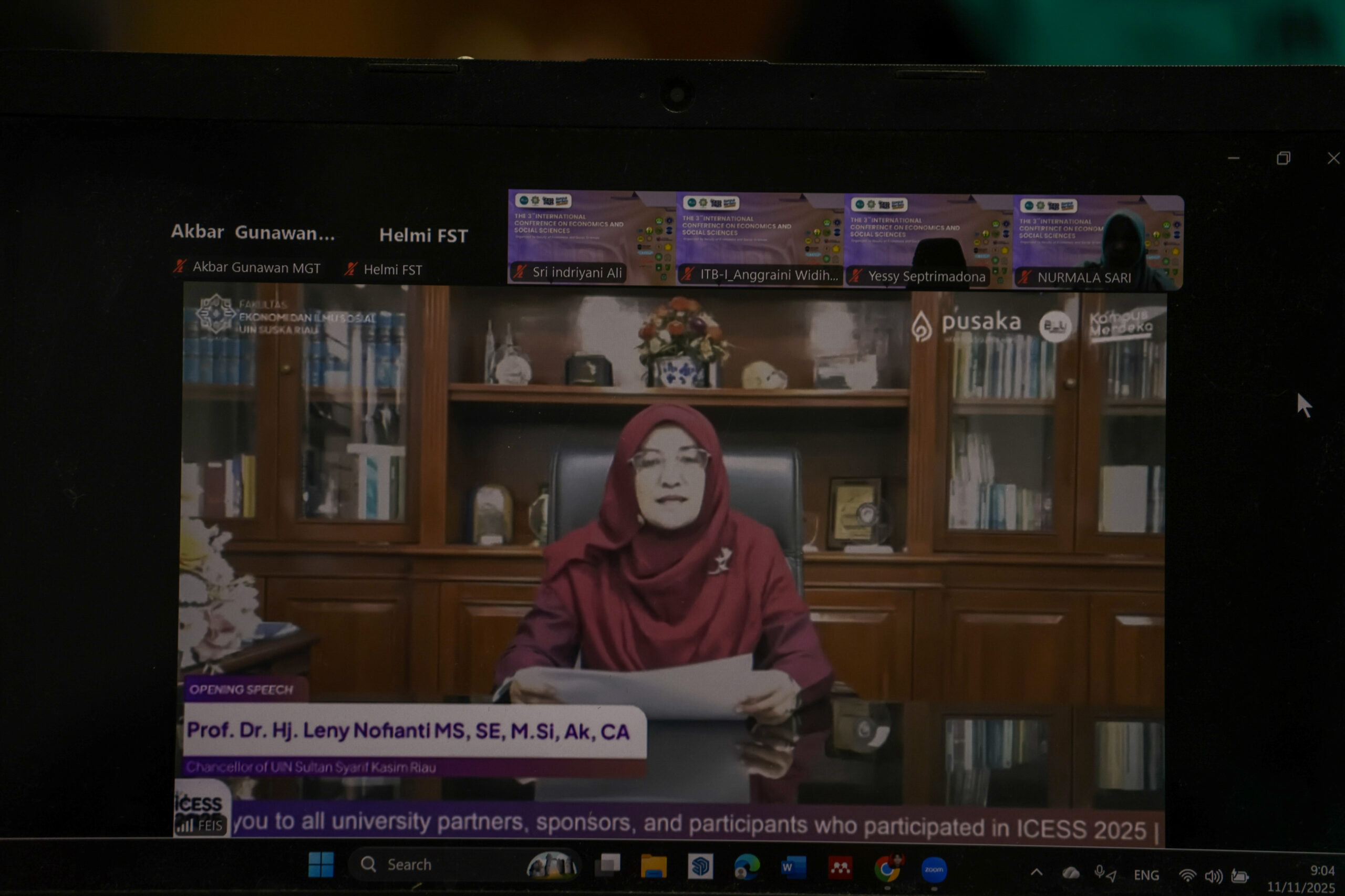Open SketchUp from the taskbar

point(700,867)
